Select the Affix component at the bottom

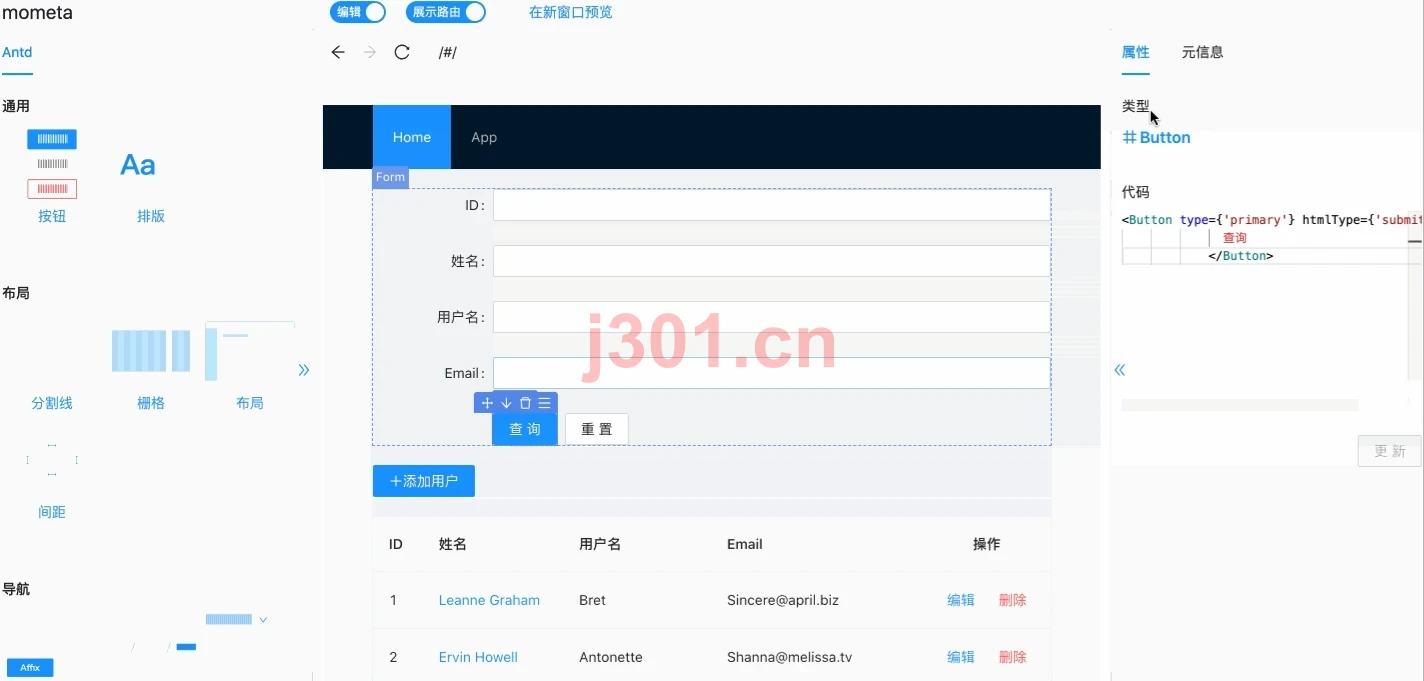(30, 668)
